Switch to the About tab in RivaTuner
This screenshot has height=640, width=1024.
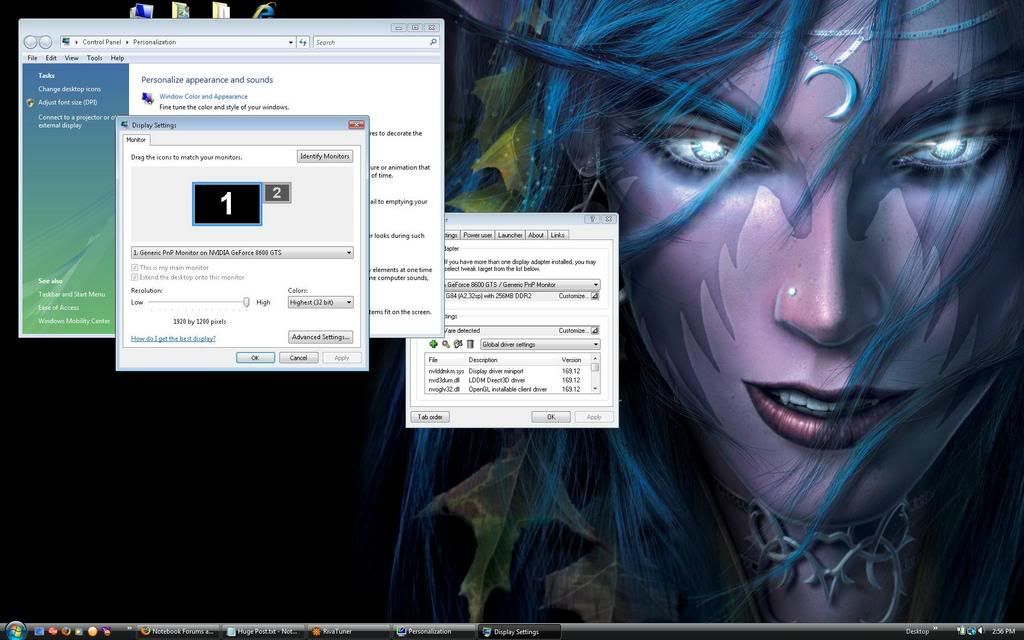click(536, 235)
